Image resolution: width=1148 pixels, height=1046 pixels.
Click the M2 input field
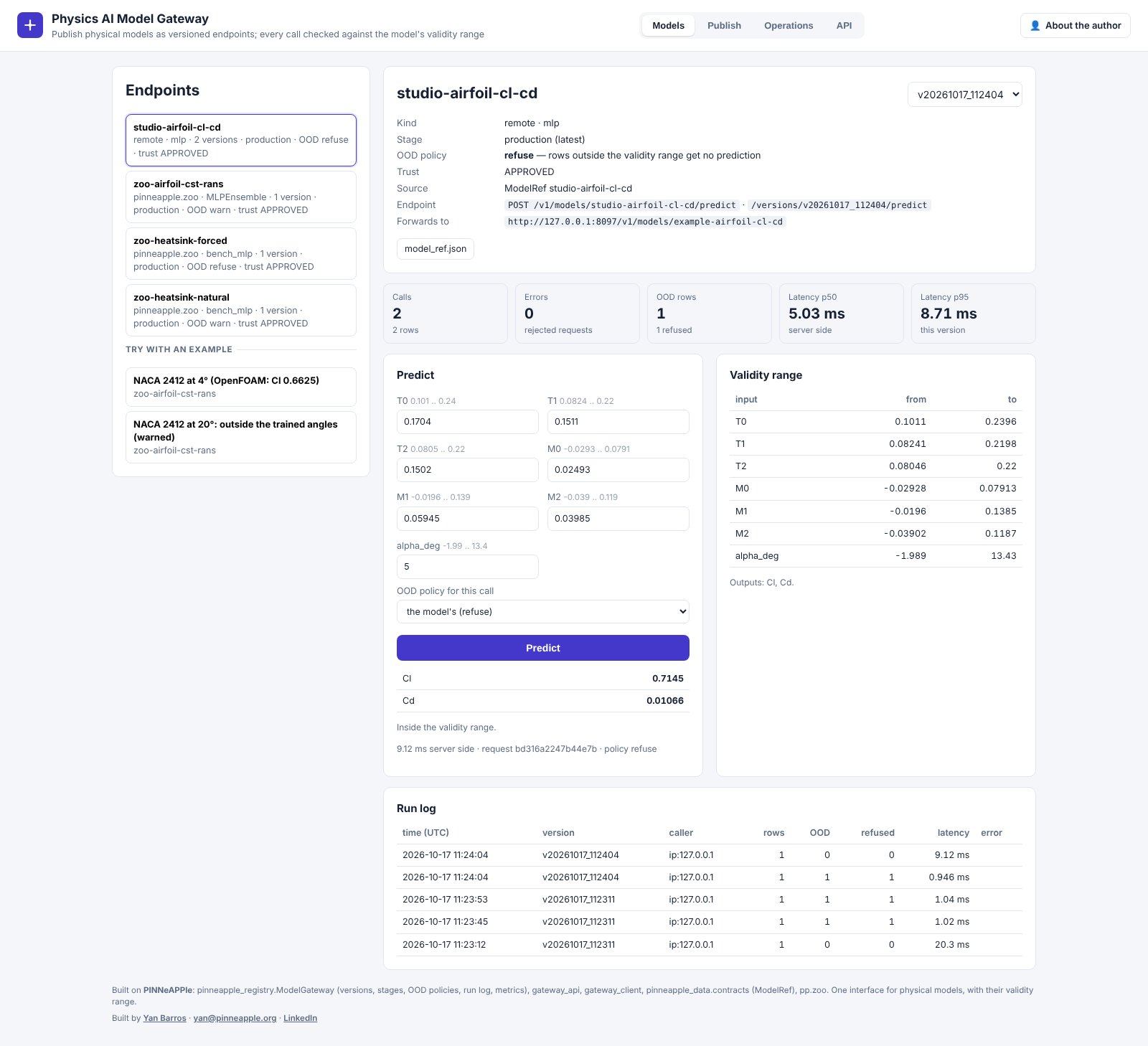618,519
